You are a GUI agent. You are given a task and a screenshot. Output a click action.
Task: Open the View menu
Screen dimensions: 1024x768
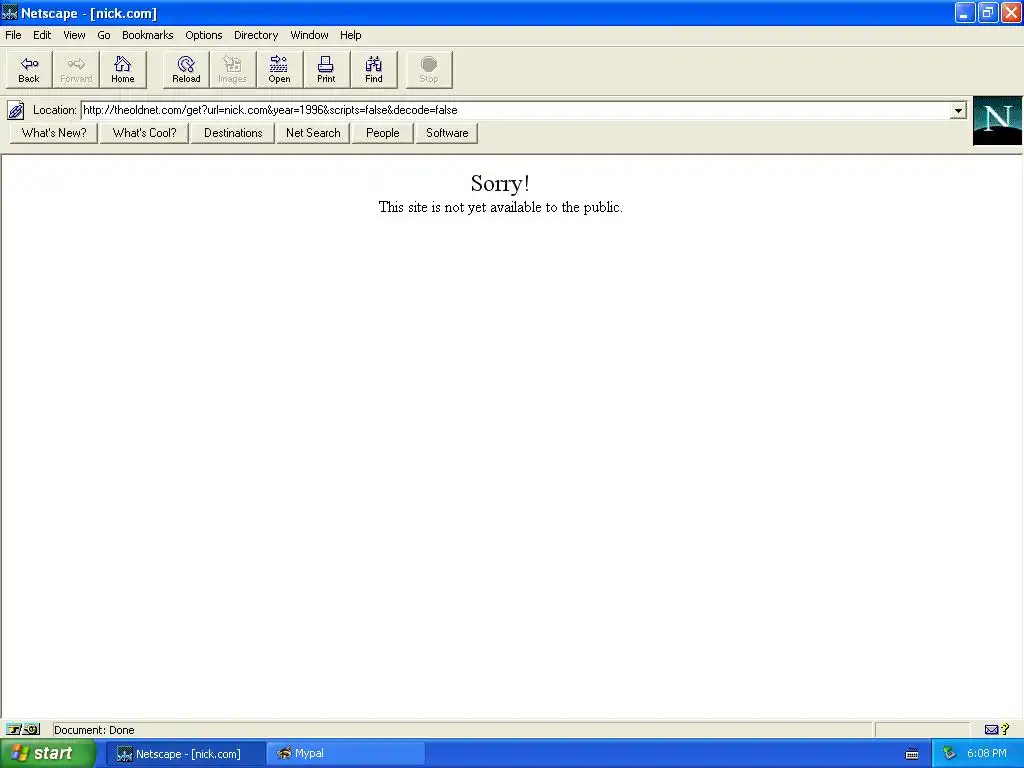tap(74, 35)
